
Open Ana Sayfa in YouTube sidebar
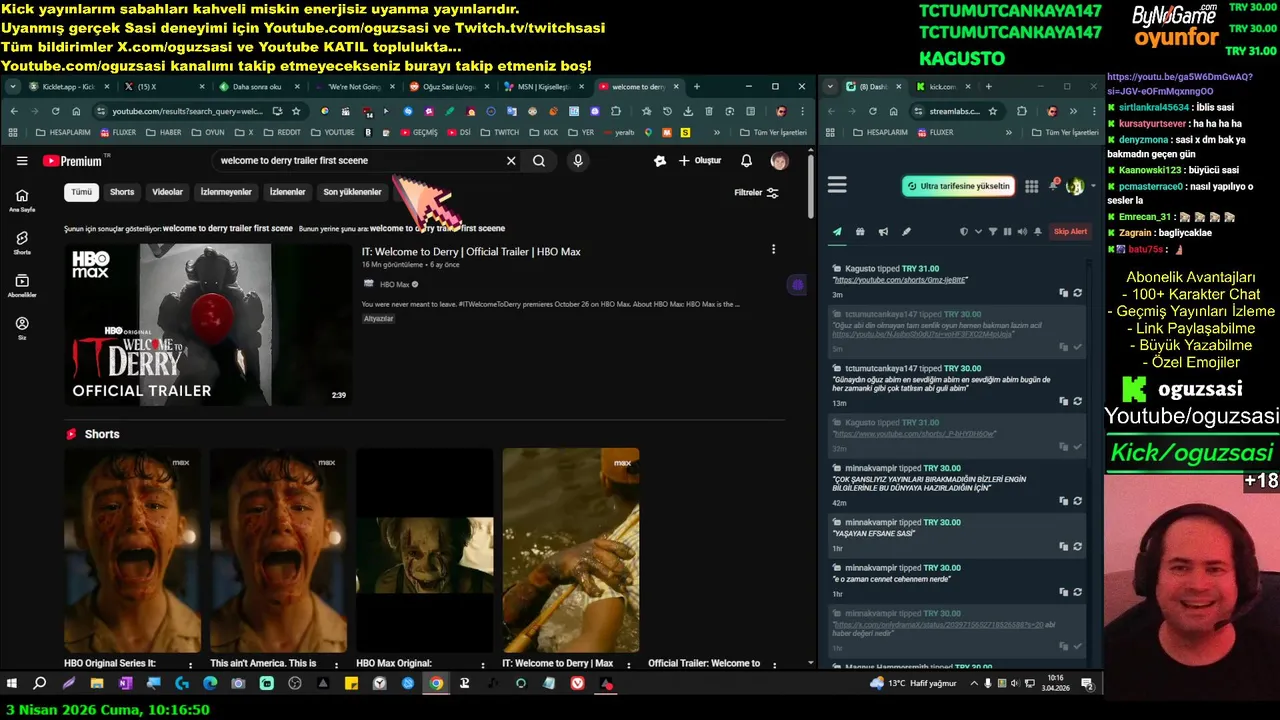coord(22,200)
